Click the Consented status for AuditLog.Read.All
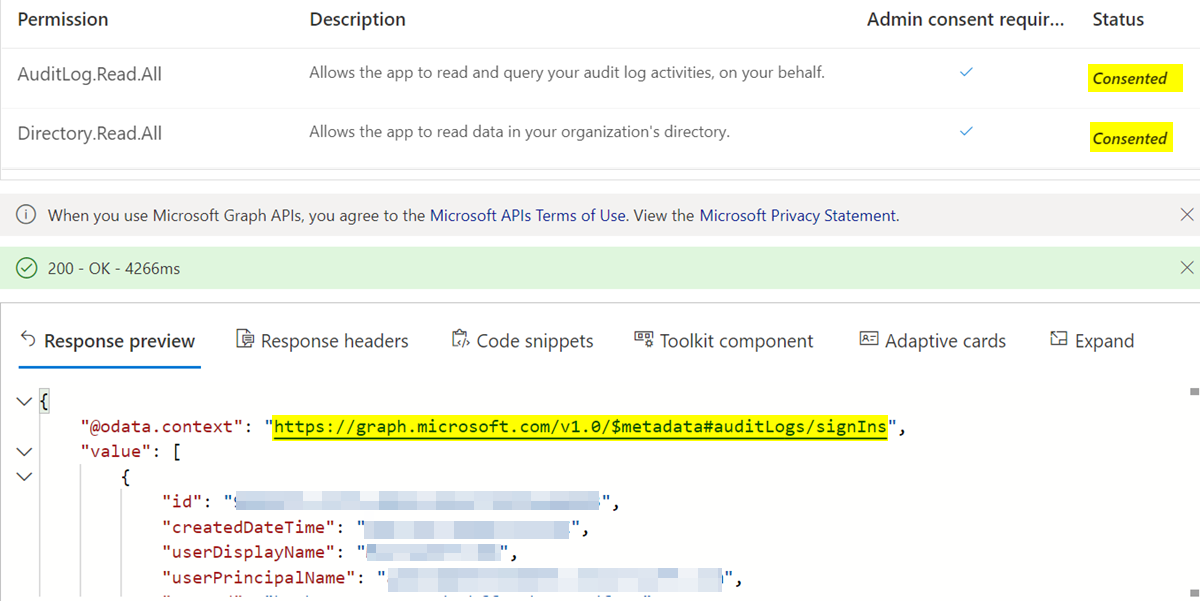The image size is (1200, 601). 1130,78
